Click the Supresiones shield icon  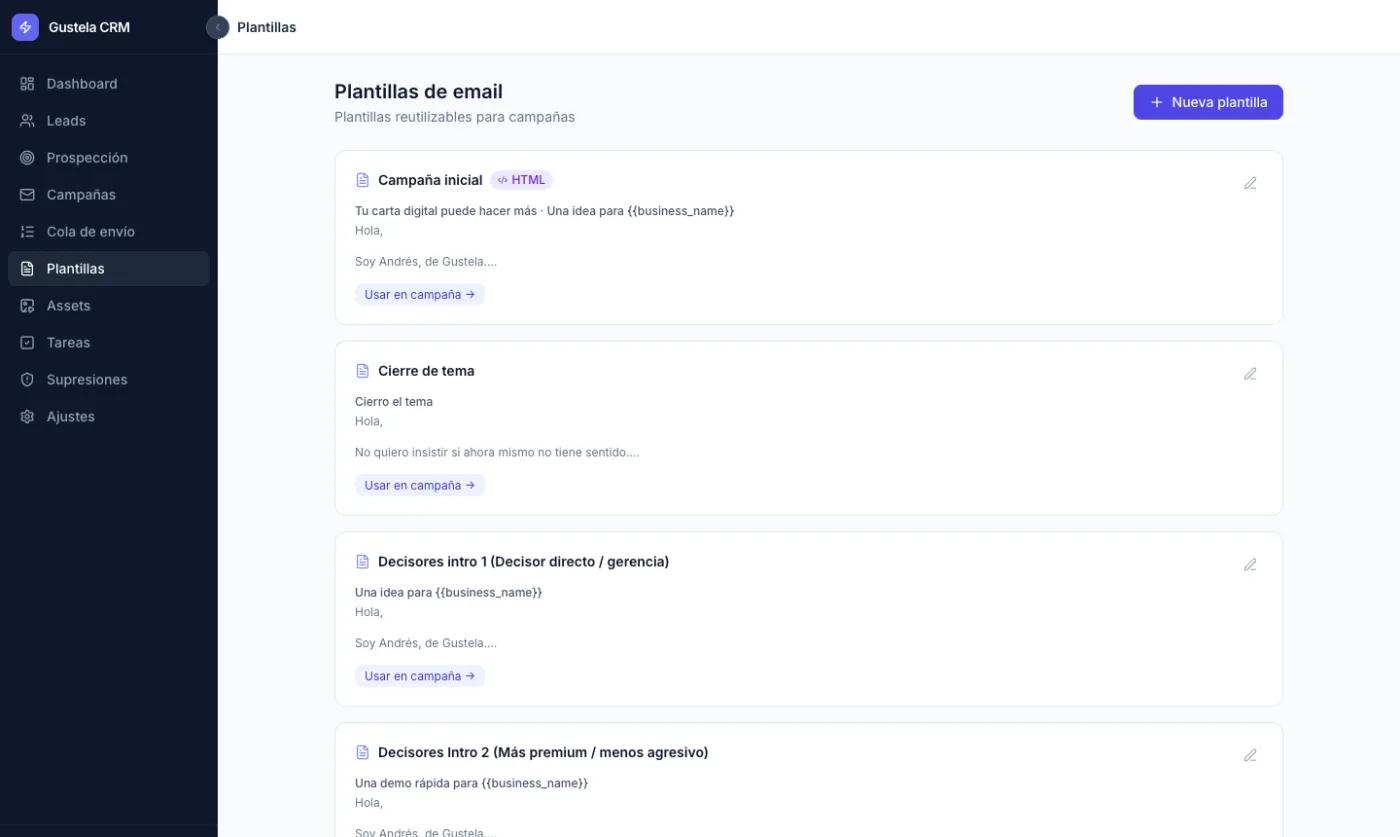[27, 380]
